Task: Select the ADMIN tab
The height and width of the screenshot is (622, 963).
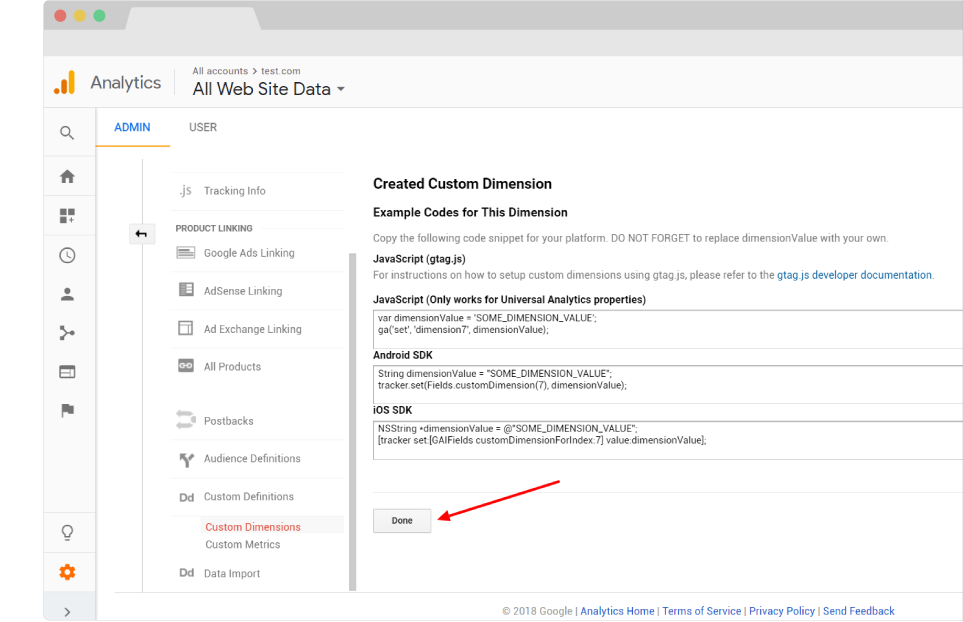Action: click(132, 127)
